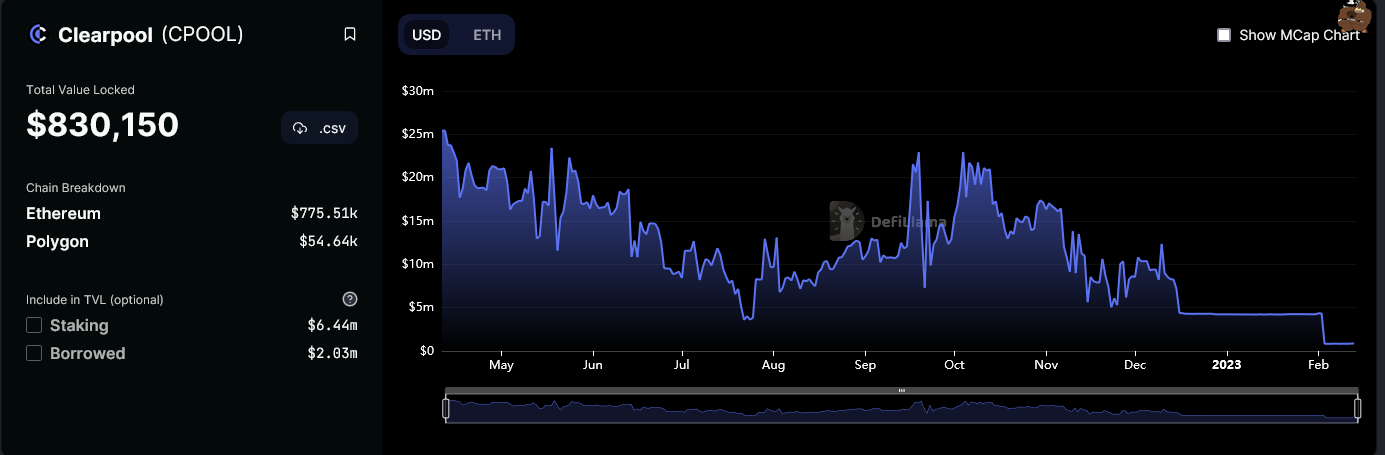Switch chart denomination to ETH
1385x455 pixels.
(x=487, y=35)
